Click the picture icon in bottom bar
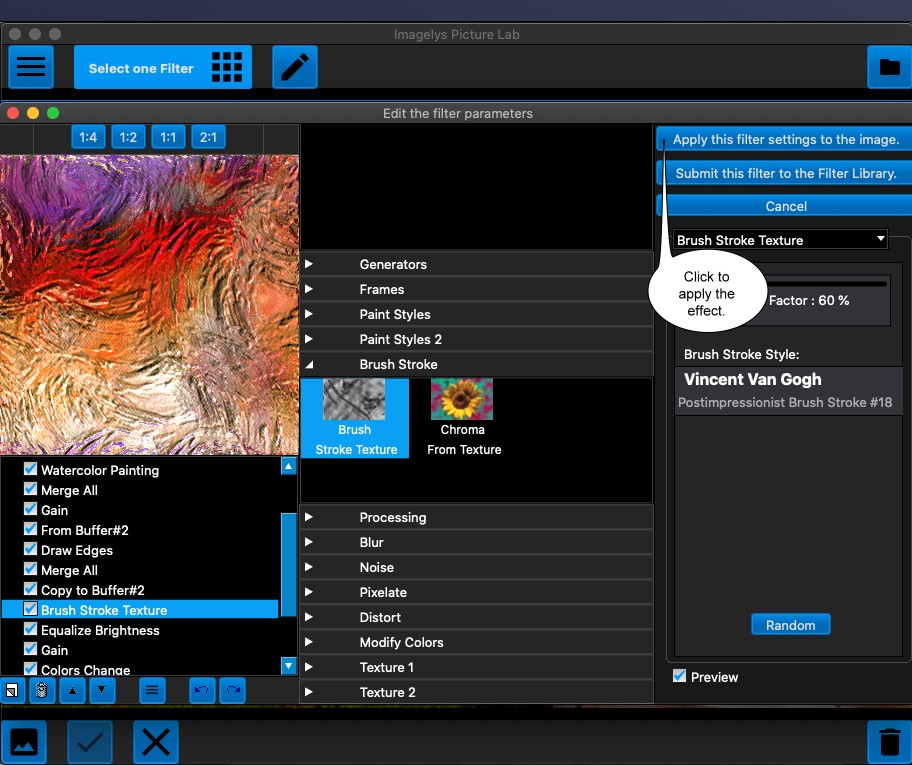 tap(24, 742)
